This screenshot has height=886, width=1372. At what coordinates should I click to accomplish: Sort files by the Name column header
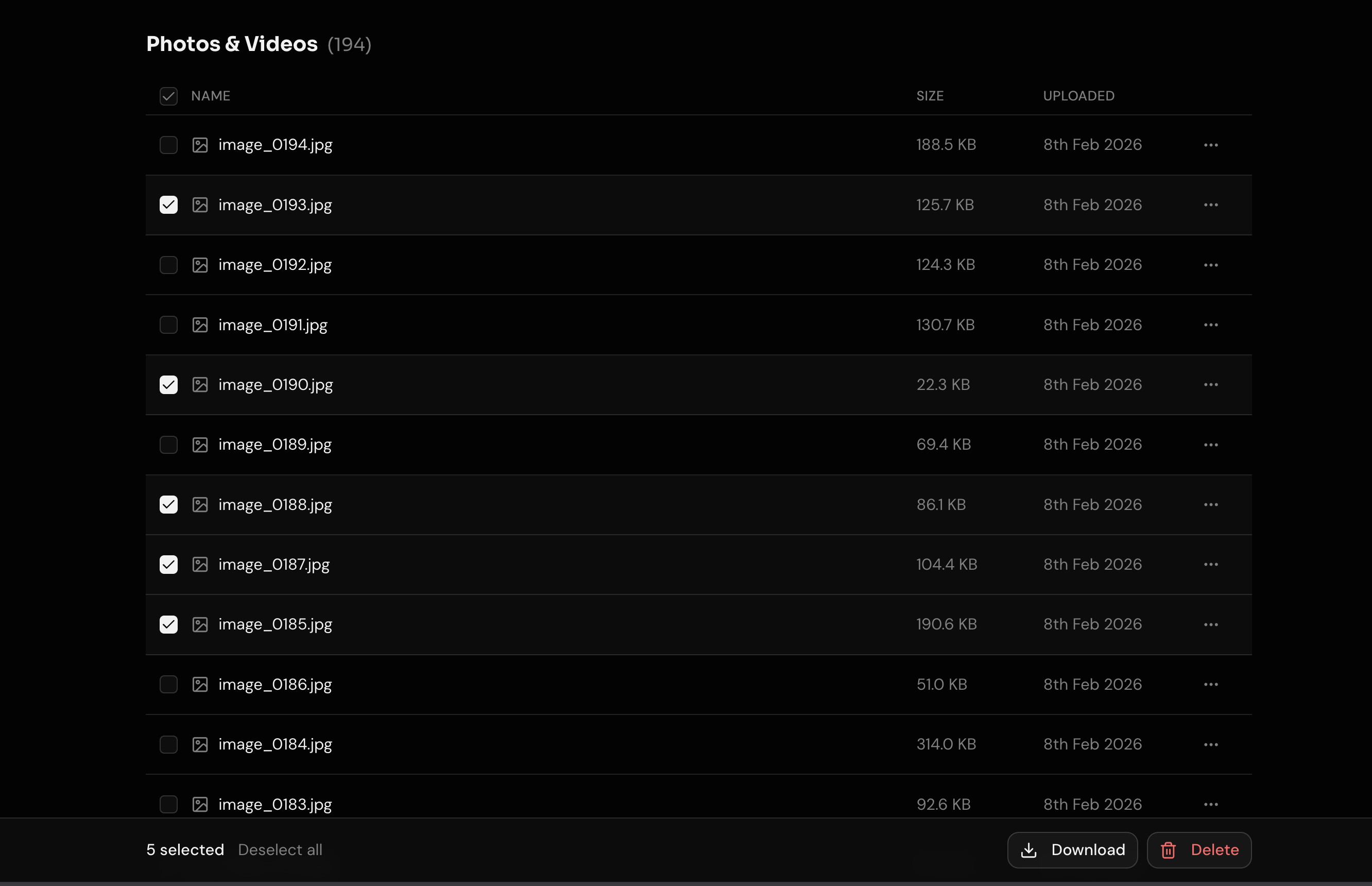(211, 96)
